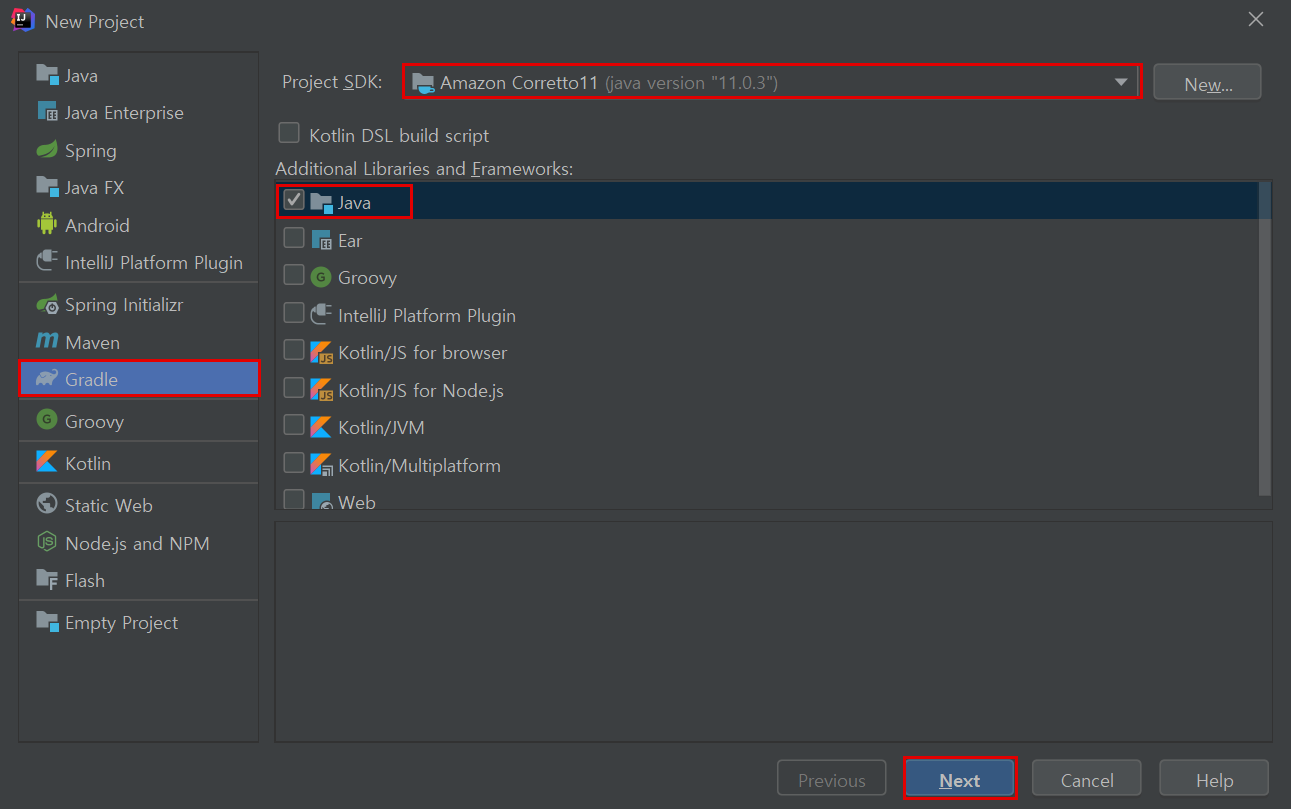This screenshot has height=809, width=1291.
Task: Click the 'Ear' label in frameworks list
Action: (350, 241)
